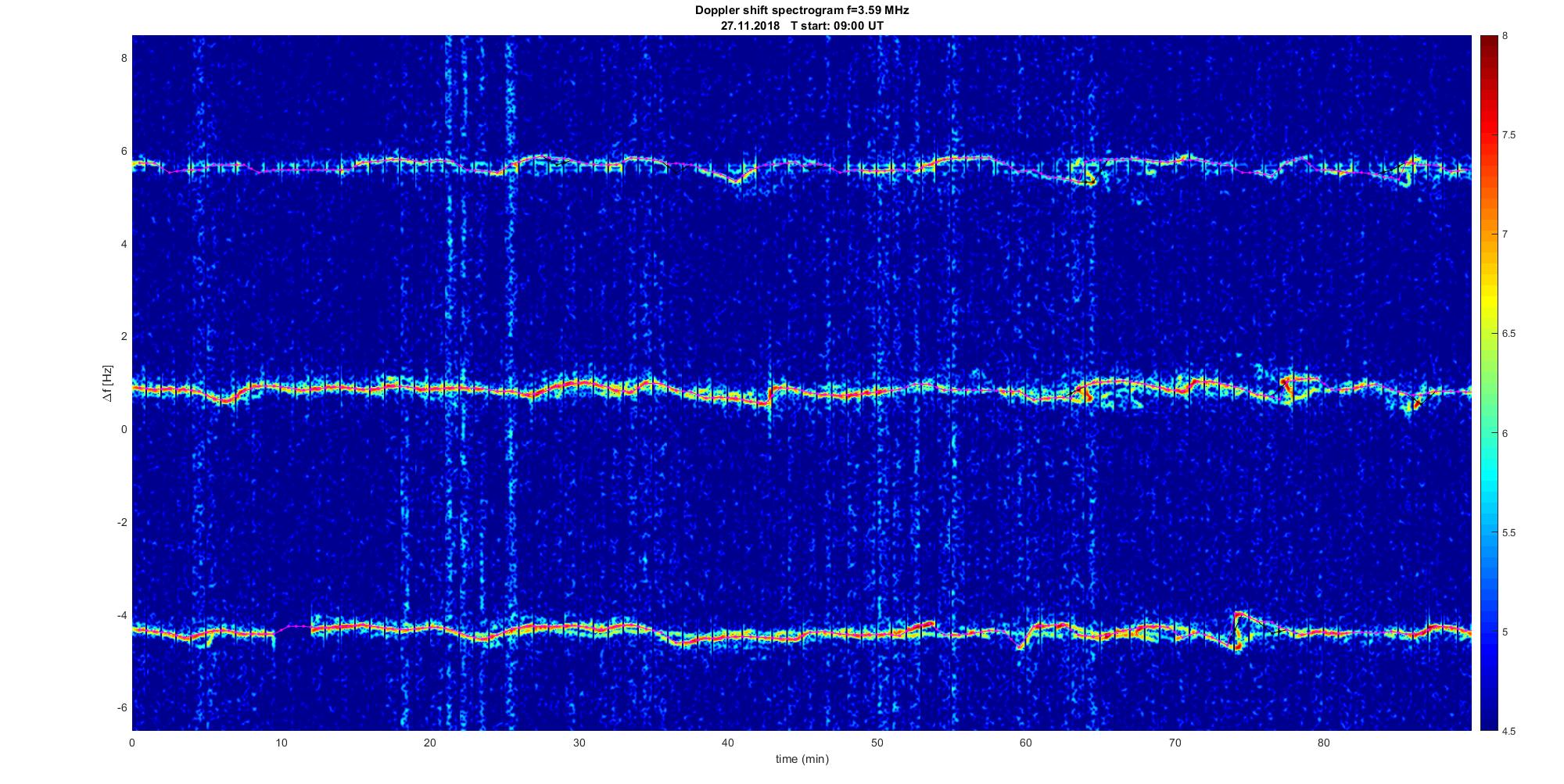1564x784 pixels.
Task: Click the 40 tick on time axis
Action: click(728, 743)
